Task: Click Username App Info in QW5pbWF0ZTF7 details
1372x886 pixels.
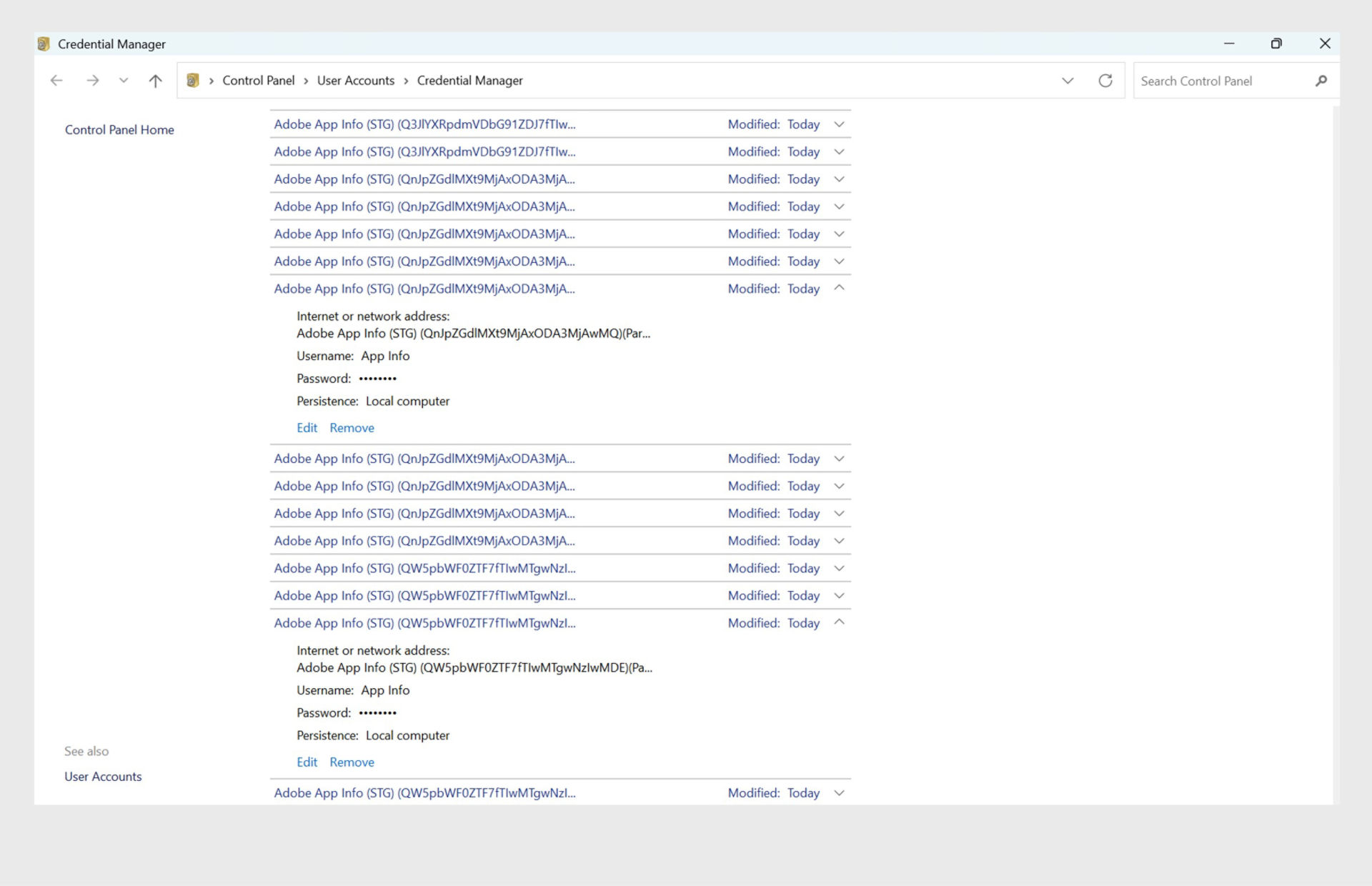Action: click(353, 690)
